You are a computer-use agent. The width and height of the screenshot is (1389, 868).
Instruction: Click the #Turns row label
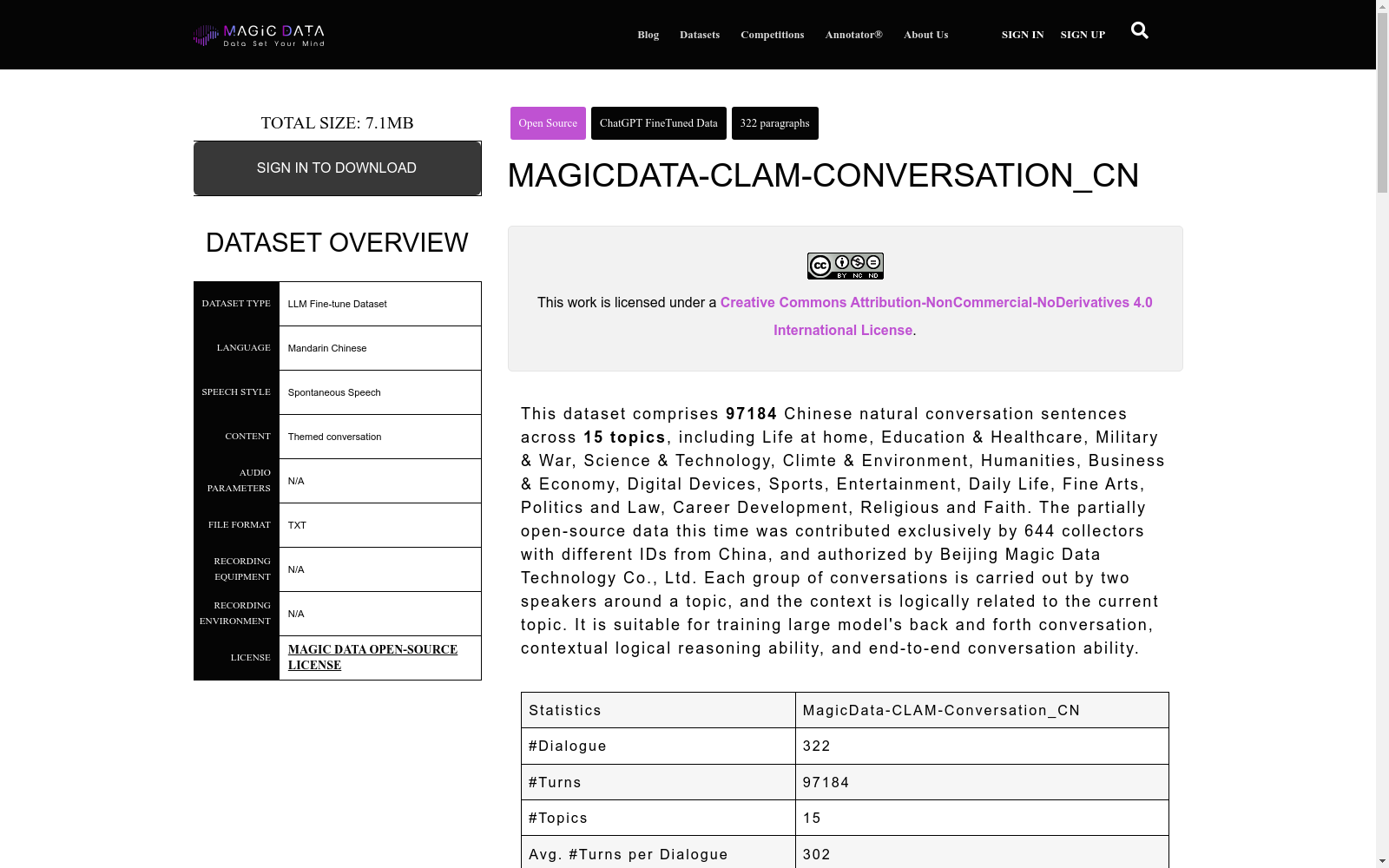555,783
